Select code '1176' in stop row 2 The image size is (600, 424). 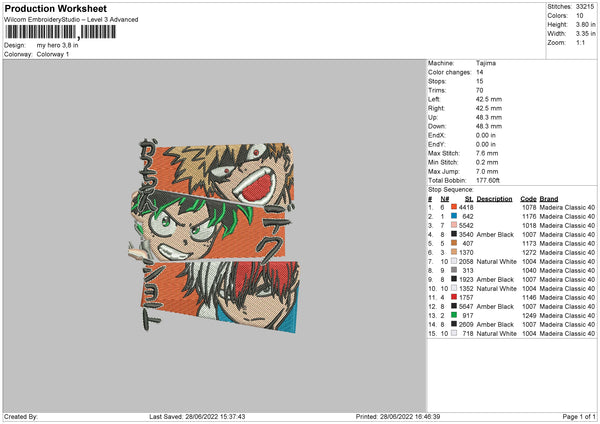529,217
